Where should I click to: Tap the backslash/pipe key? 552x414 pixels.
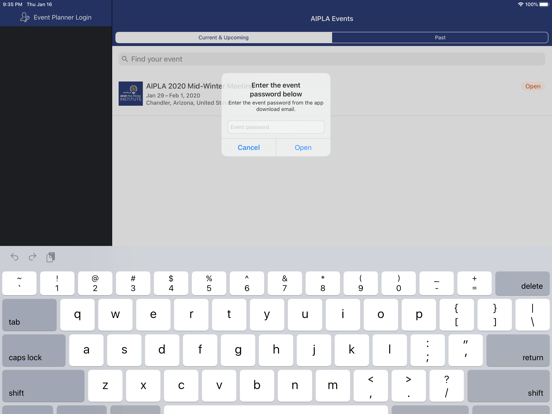click(532, 315)
